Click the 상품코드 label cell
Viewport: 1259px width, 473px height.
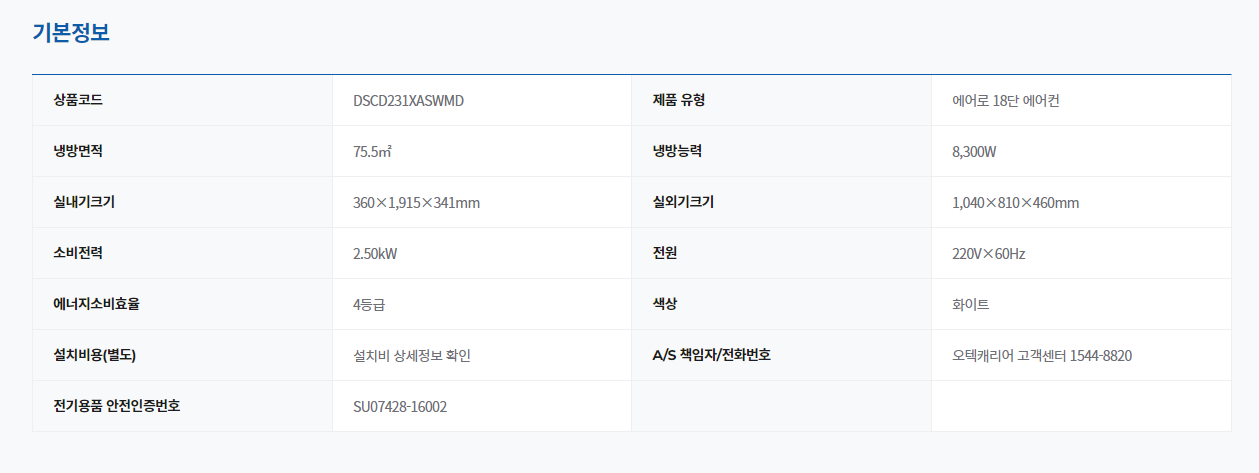point(78,100)
